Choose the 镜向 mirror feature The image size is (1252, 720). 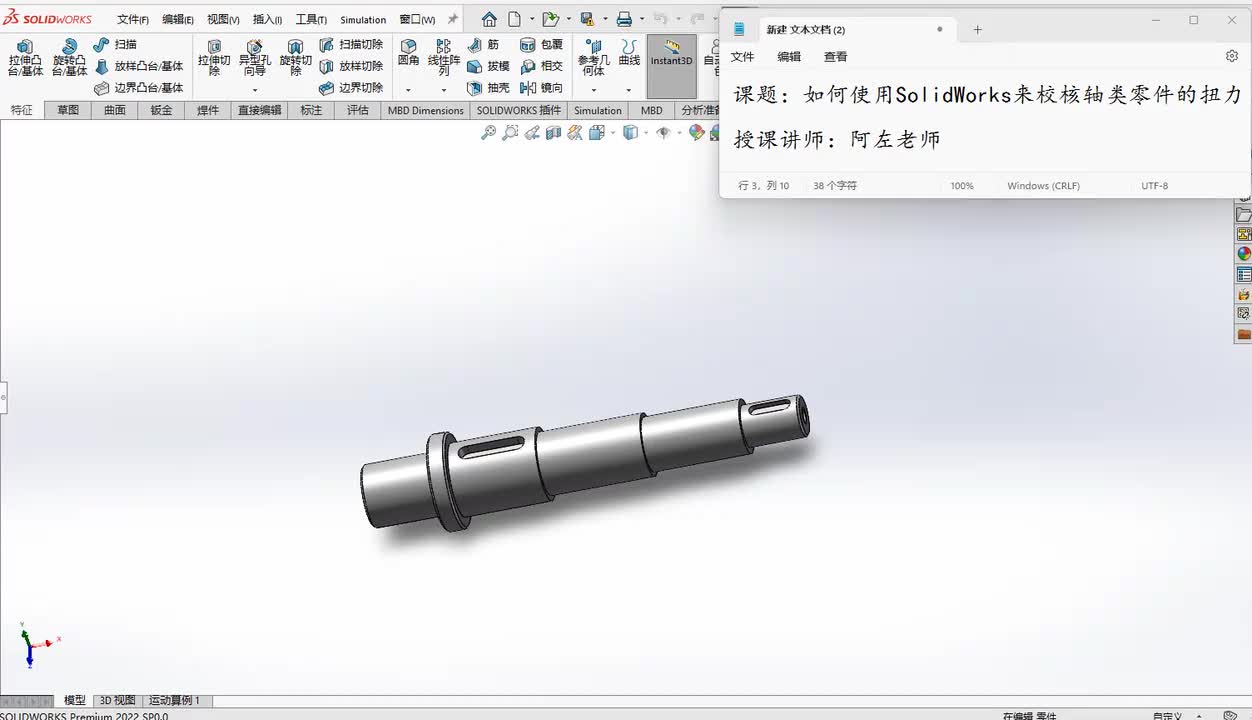click(x=541, y=88)
